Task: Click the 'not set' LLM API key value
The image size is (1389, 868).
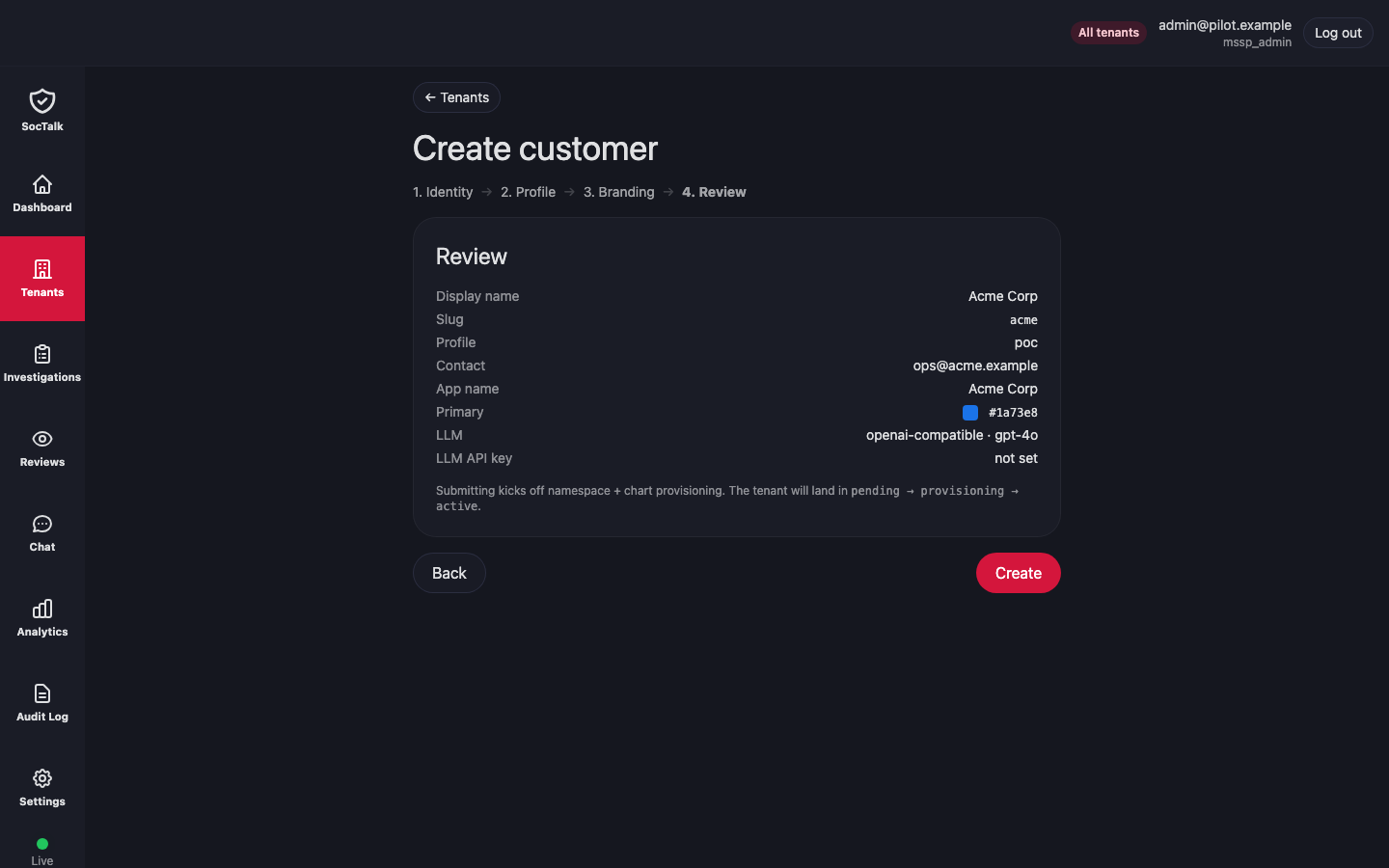Action: pos(1016,458)
